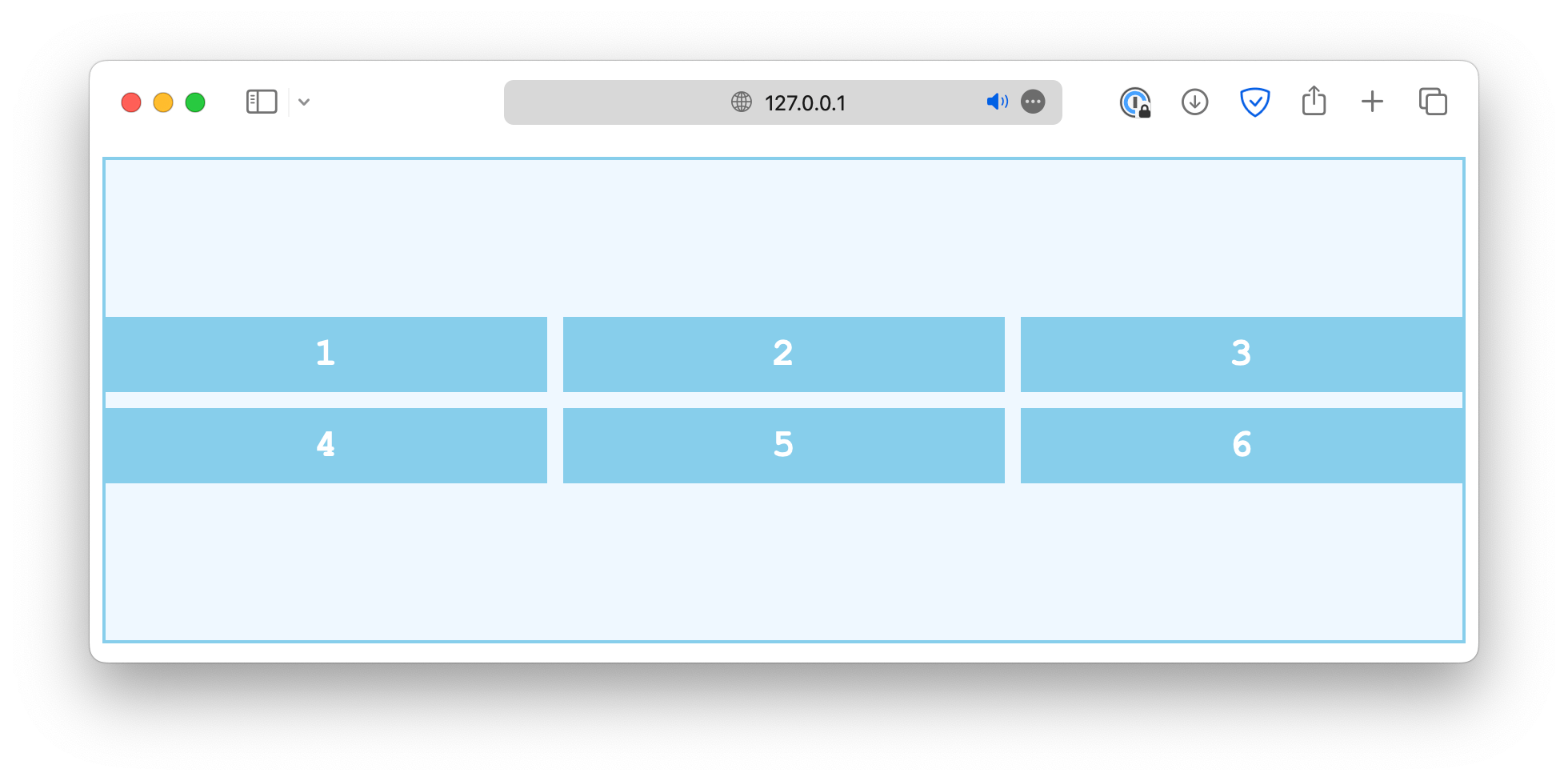
Task: Select the 1Password extension icon
Action: (1135, 102)
